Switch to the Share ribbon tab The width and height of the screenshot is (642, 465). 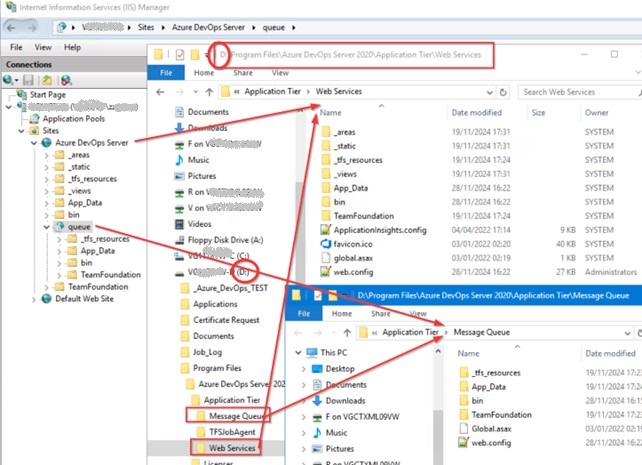click(x=243, y=73)
